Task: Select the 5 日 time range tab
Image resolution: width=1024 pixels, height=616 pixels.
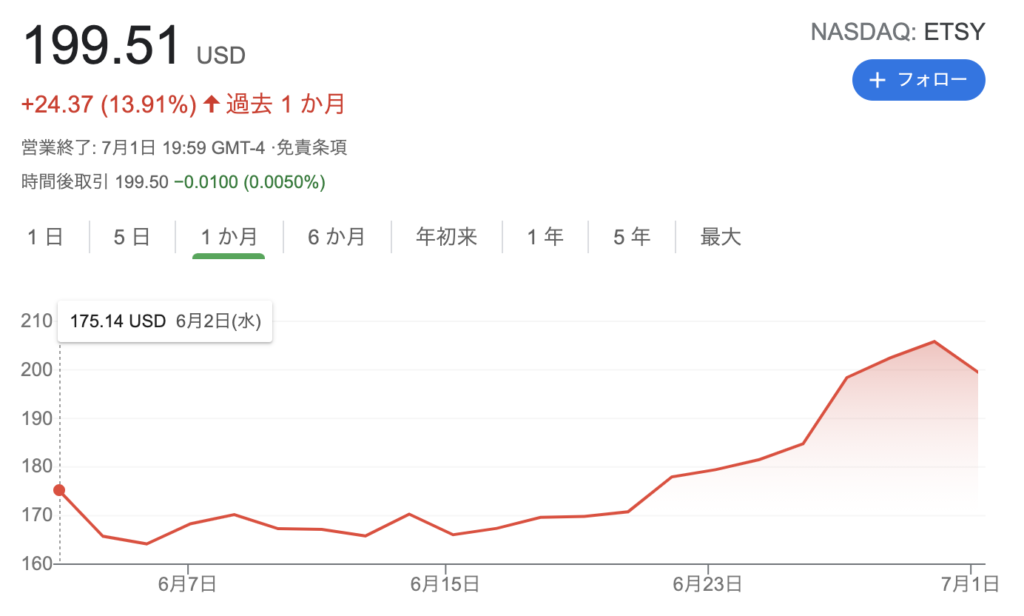Action: (132, 237)
